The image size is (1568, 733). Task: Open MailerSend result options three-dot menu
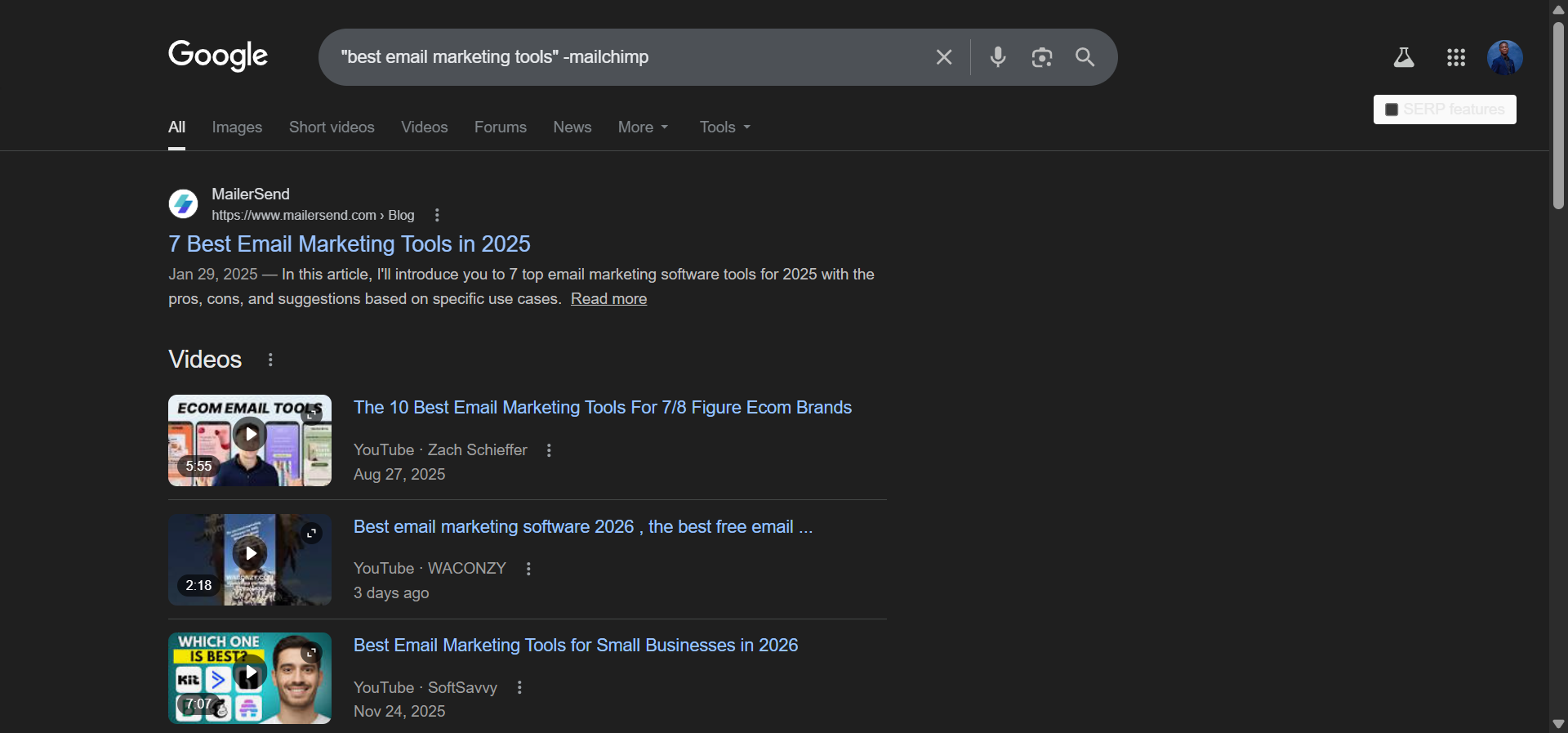pos(437,215)
